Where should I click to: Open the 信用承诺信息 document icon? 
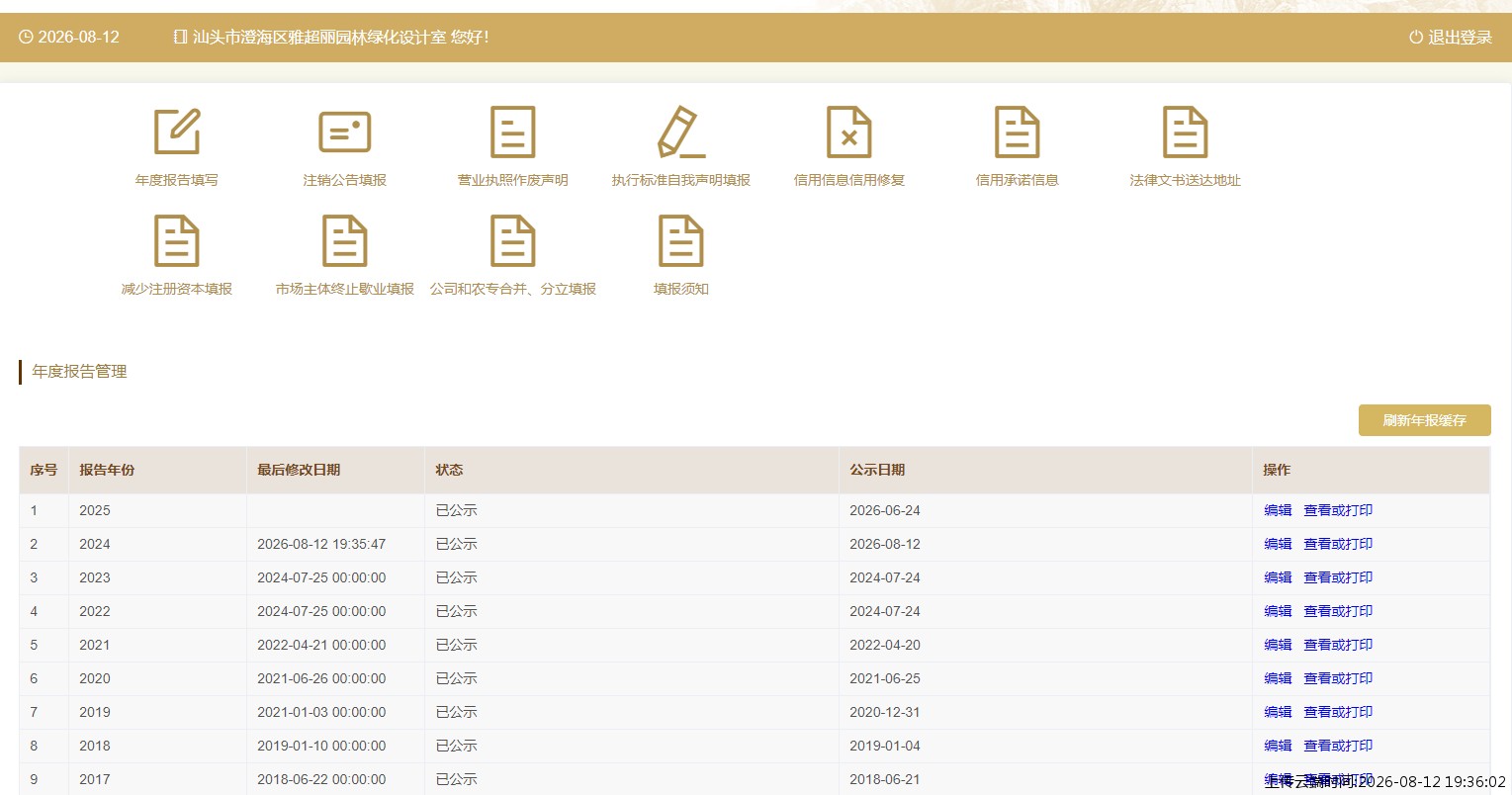click(x=1018, y=132)
